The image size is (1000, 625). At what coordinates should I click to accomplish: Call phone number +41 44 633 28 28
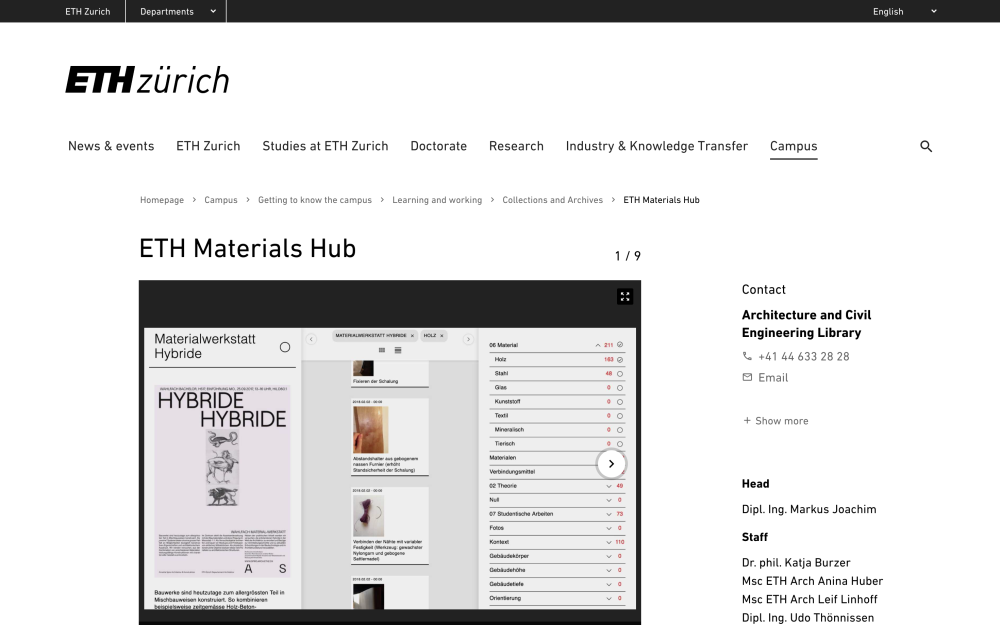(804, 357)
